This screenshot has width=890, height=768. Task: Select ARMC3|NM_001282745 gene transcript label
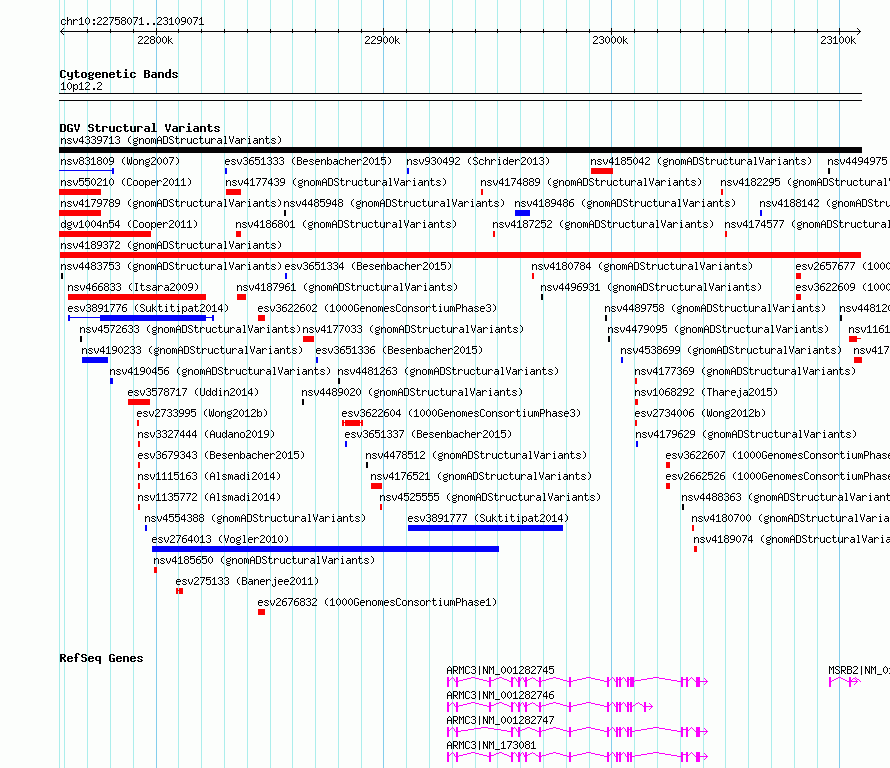(x=500, y=670)
